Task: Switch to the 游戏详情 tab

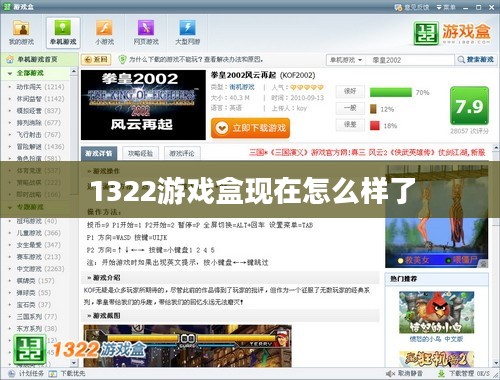Action: (x=99, y=153)
